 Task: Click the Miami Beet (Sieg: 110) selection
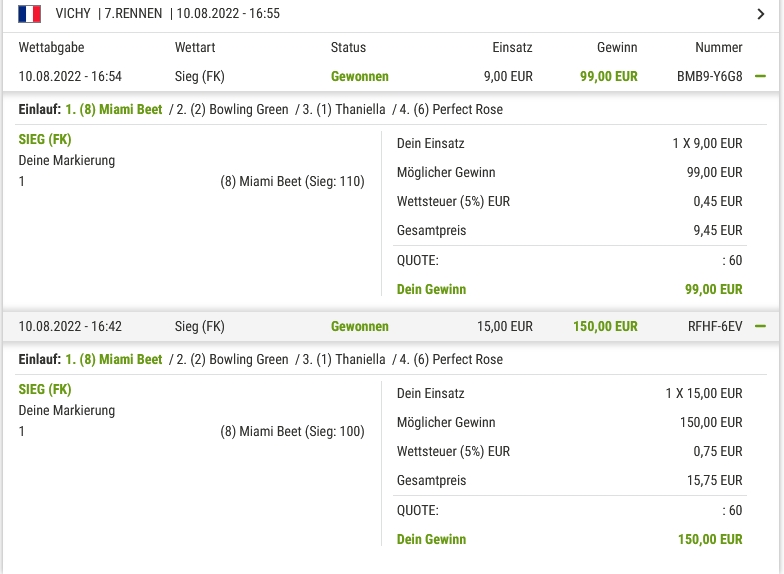click(x=292, y=182)
